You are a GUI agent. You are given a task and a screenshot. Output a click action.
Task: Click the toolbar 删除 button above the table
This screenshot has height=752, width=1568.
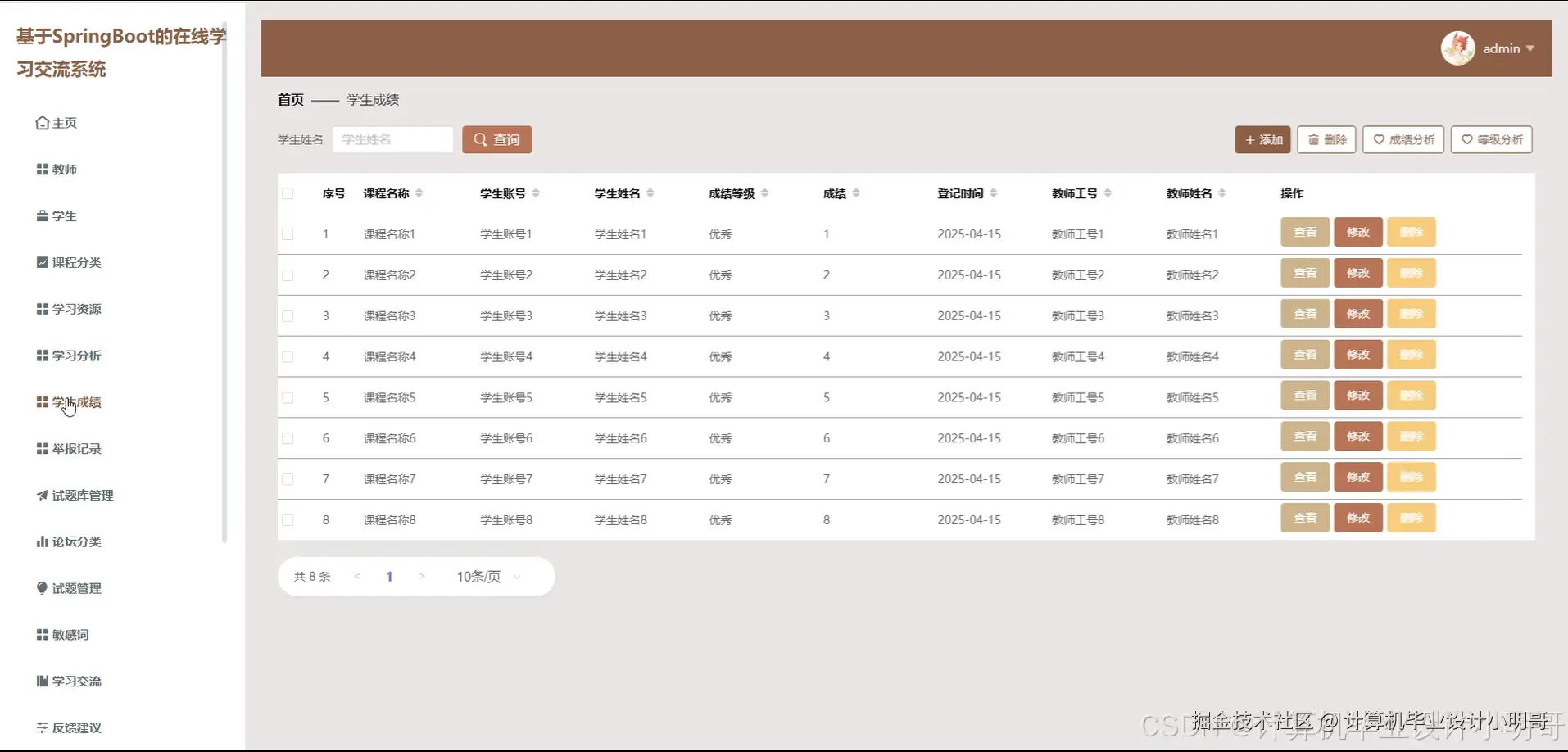(1327, 139)
